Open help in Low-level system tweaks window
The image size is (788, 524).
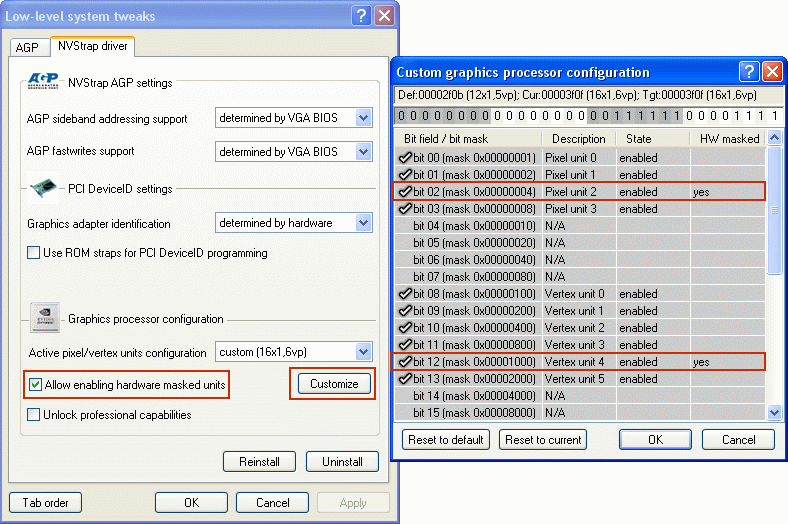[x=361, y=16]
